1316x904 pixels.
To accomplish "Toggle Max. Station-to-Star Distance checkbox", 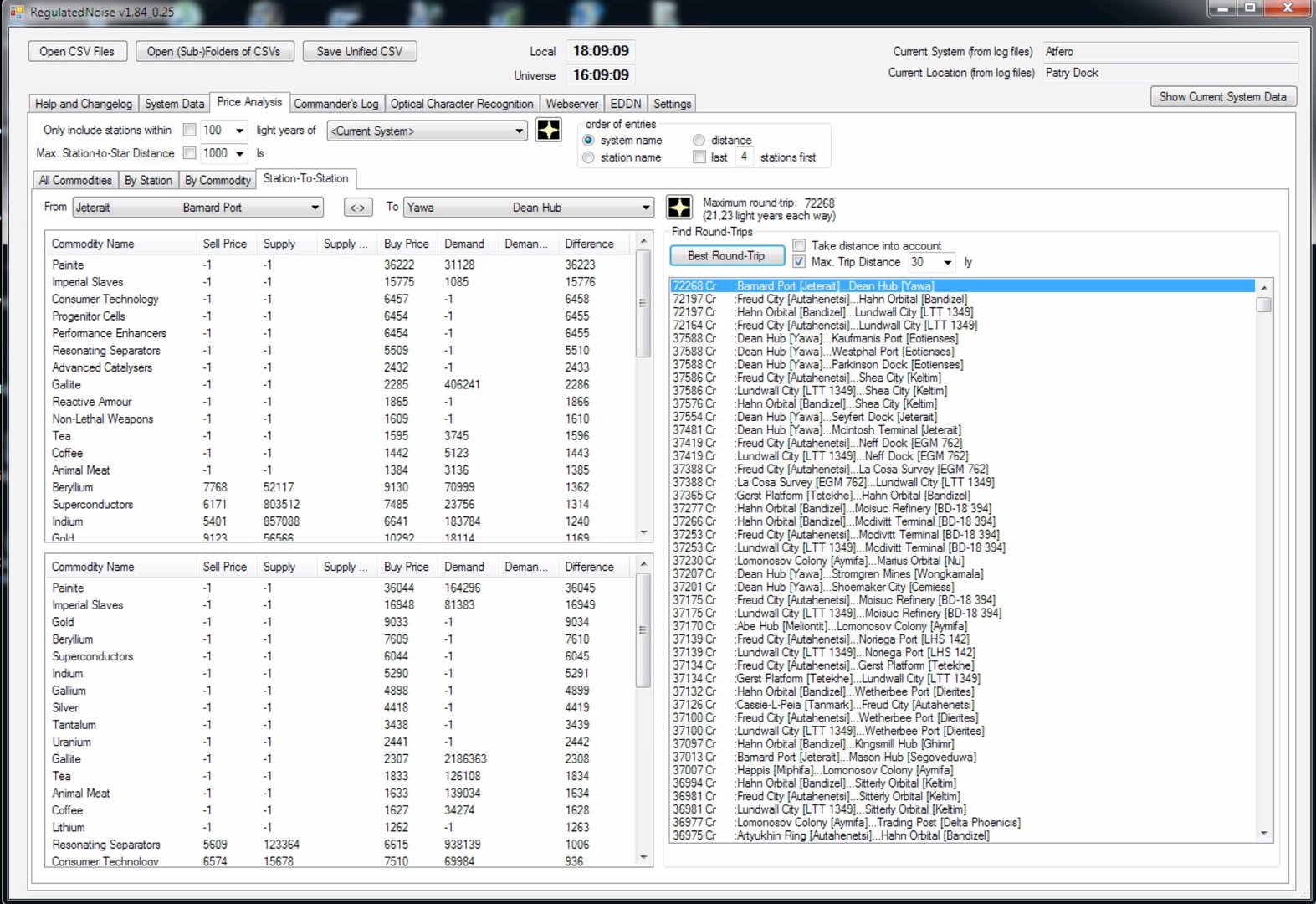I will (x=190, y=152).
